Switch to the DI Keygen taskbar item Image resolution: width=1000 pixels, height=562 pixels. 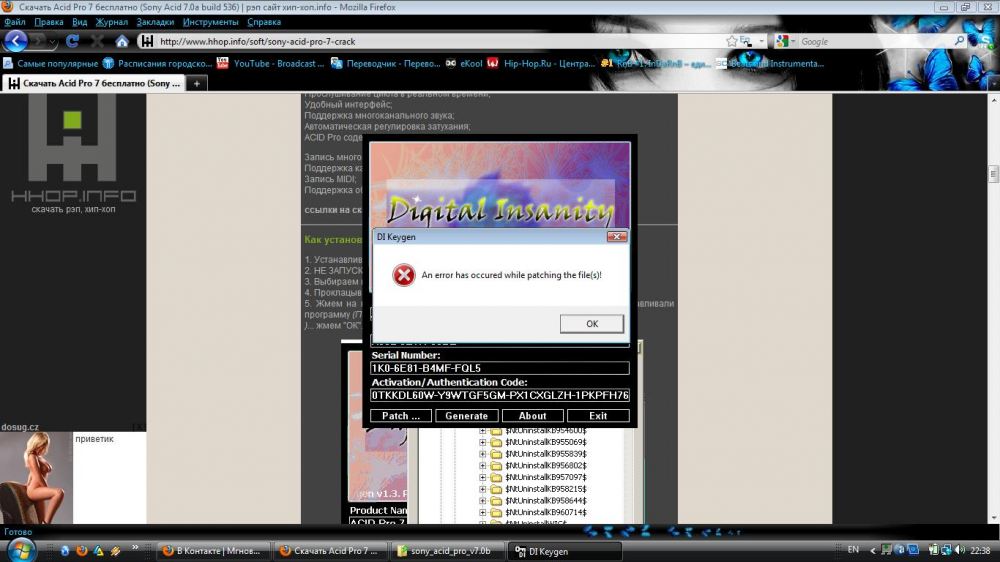pos(564,551)
